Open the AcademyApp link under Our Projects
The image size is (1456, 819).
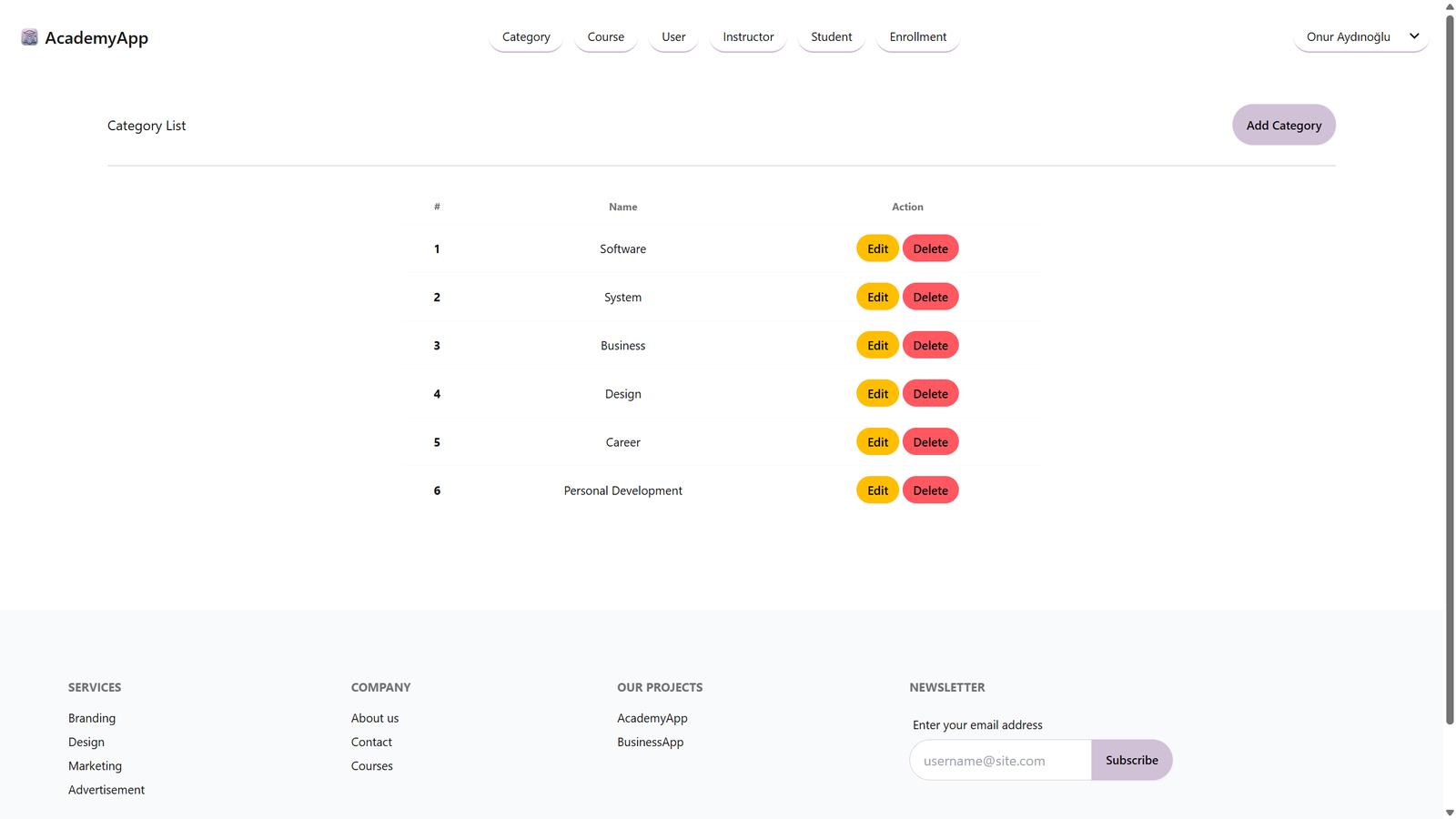[652, 718]
